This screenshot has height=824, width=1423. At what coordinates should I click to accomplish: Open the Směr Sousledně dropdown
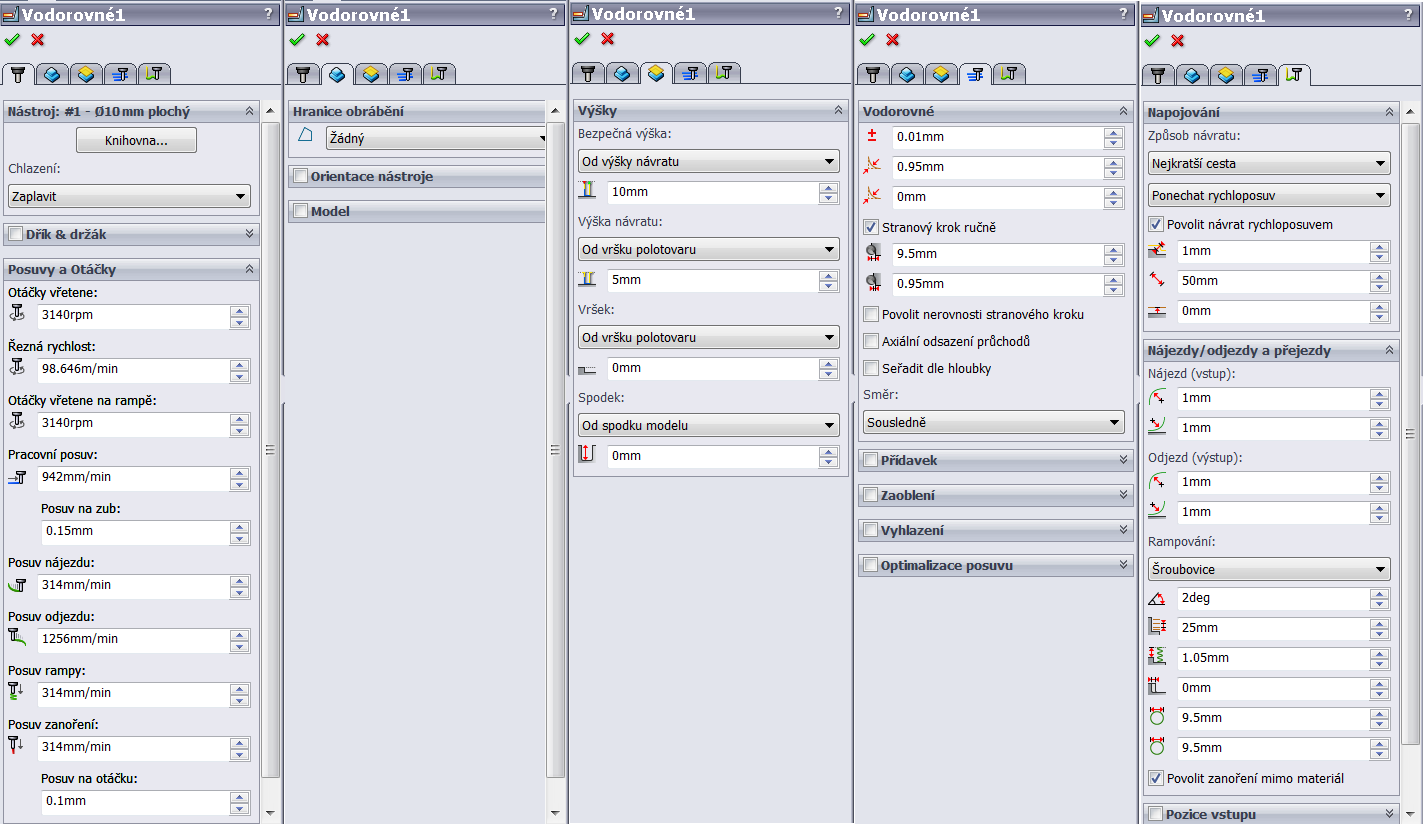[x=994, y=423]
